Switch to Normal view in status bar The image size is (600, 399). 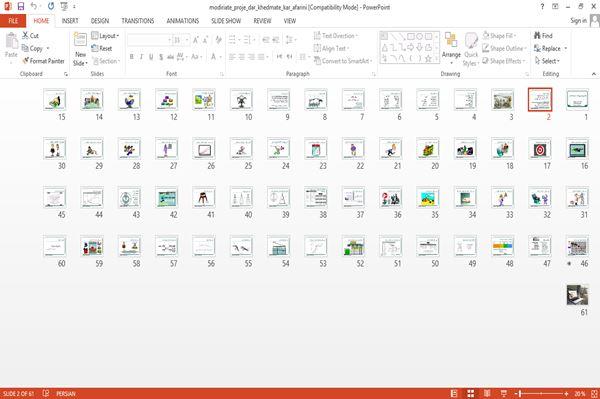point(454,393)
